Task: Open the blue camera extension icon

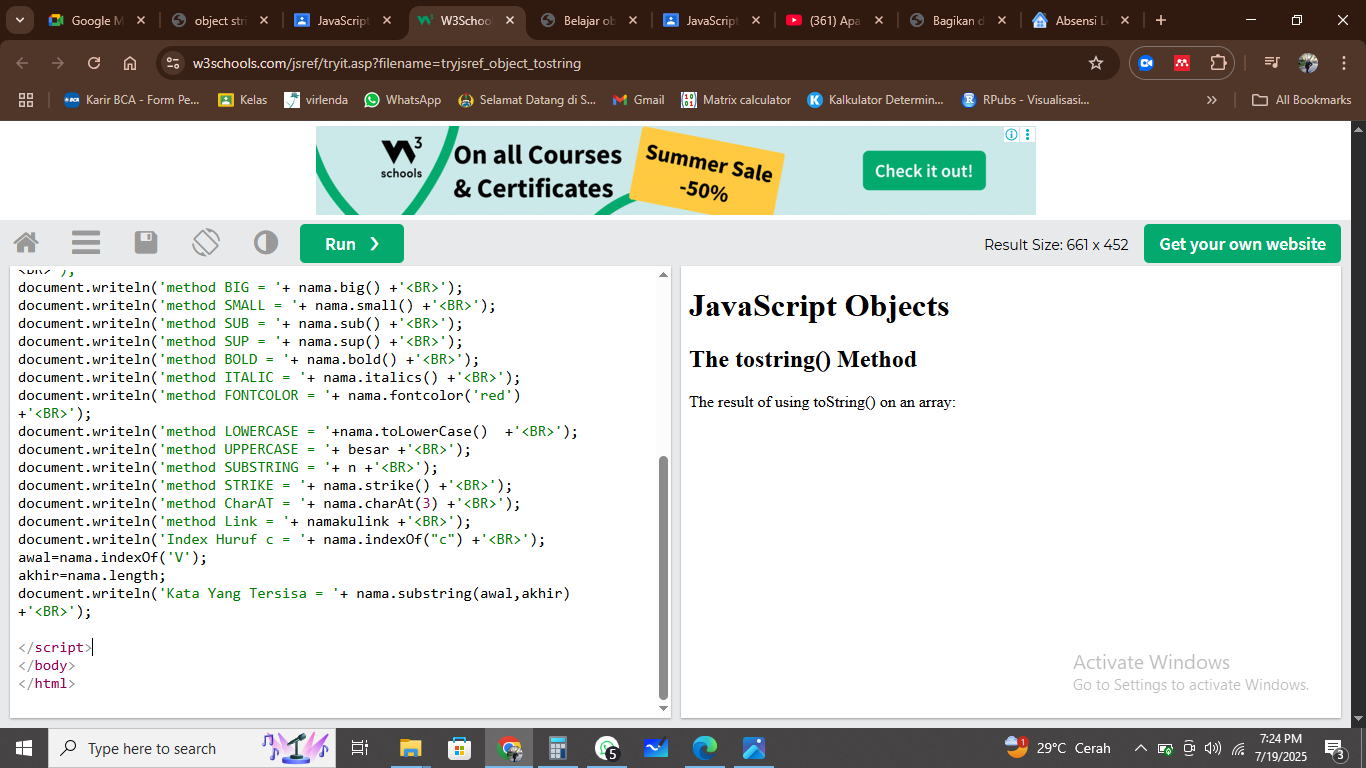Action: (1146, 63)
